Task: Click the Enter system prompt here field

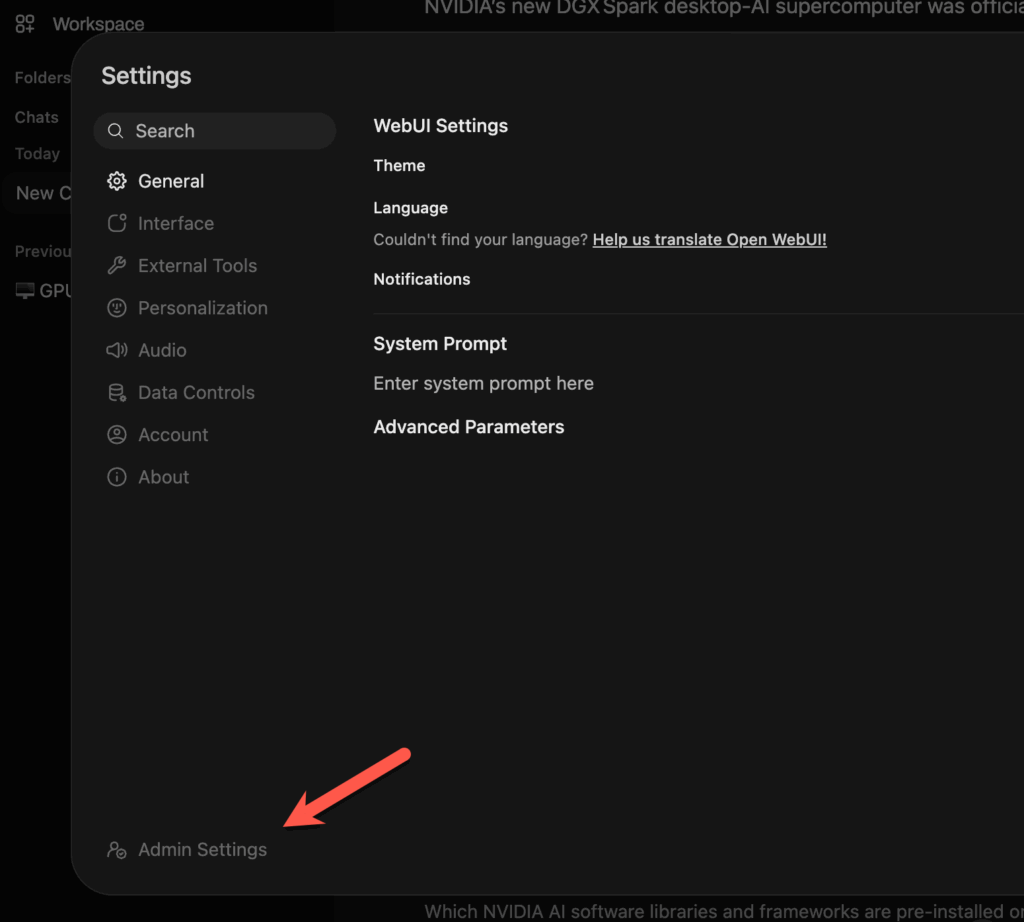Action: click(483, 383)
